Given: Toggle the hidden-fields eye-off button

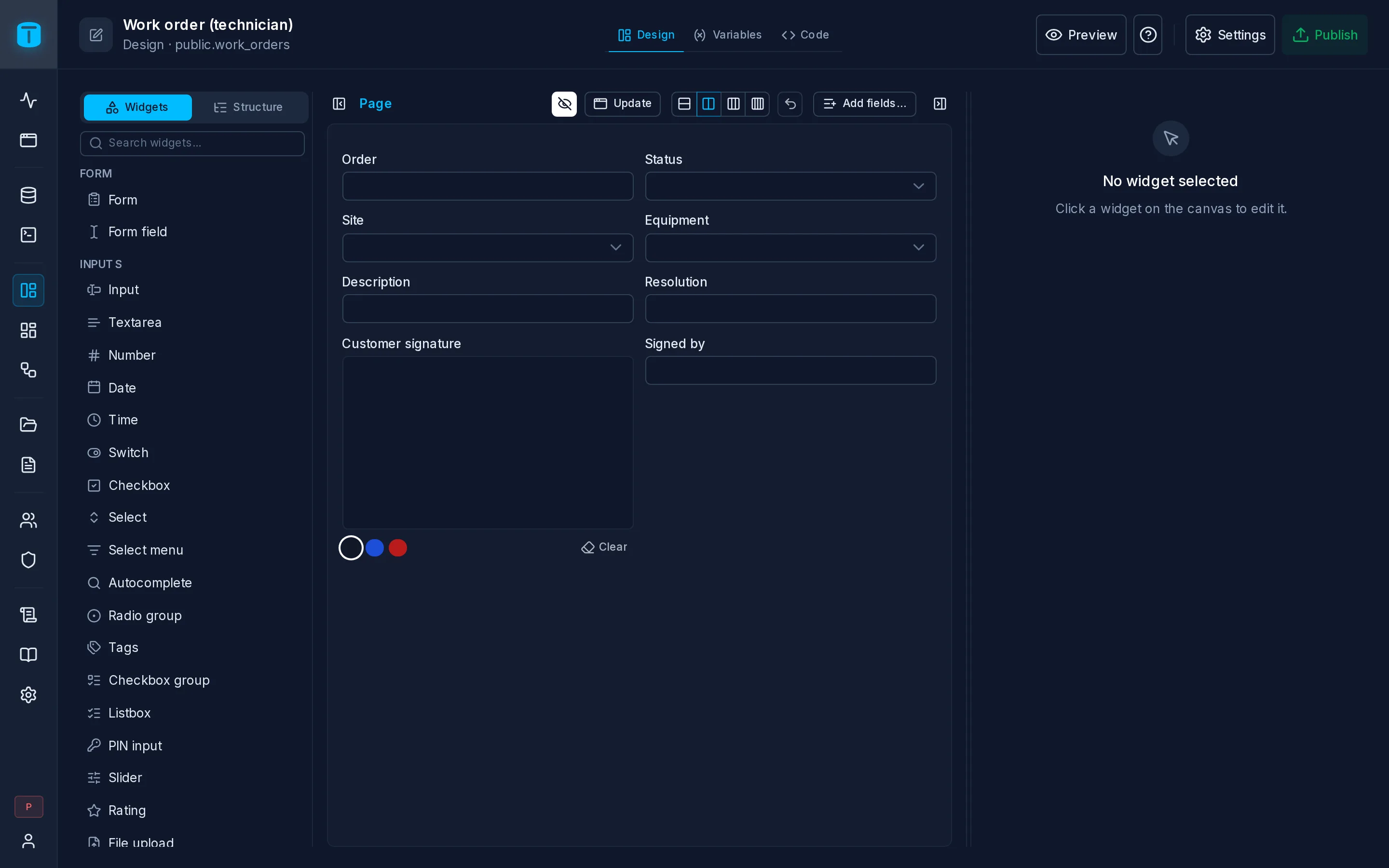Looking at the screenshot, I should 564,104.
